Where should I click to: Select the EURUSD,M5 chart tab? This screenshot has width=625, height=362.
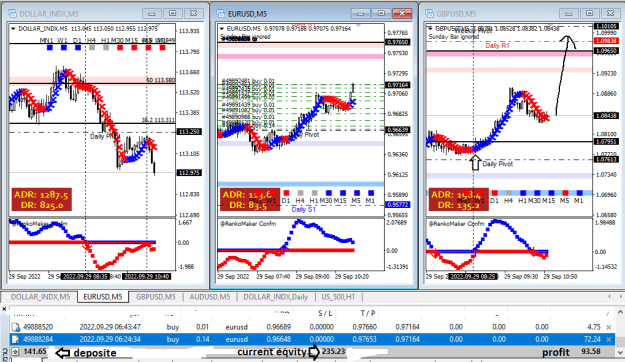pos(103,297)
